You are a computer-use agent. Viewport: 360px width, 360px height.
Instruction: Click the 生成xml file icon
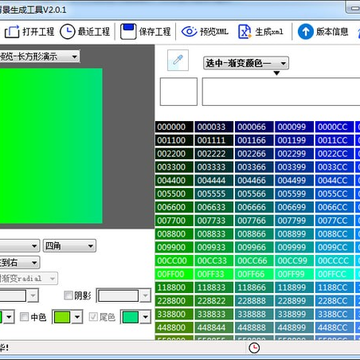click(245, 32)
